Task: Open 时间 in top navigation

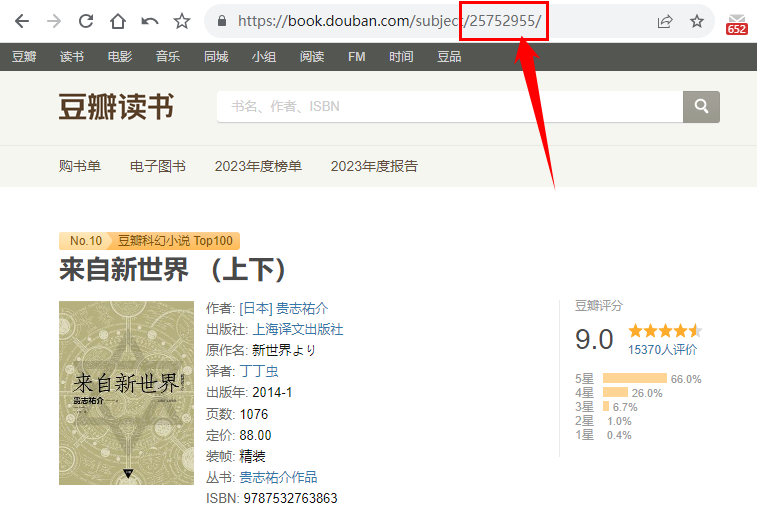Action: tap(401, 56)
